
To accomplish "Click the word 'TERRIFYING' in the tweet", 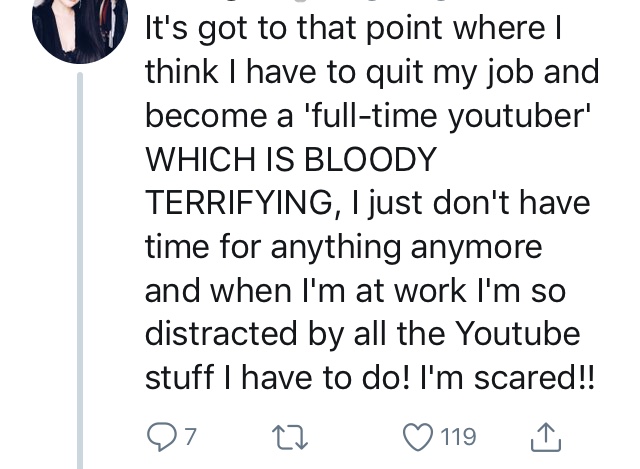I will pyautogui.click(x=238, y=203).
